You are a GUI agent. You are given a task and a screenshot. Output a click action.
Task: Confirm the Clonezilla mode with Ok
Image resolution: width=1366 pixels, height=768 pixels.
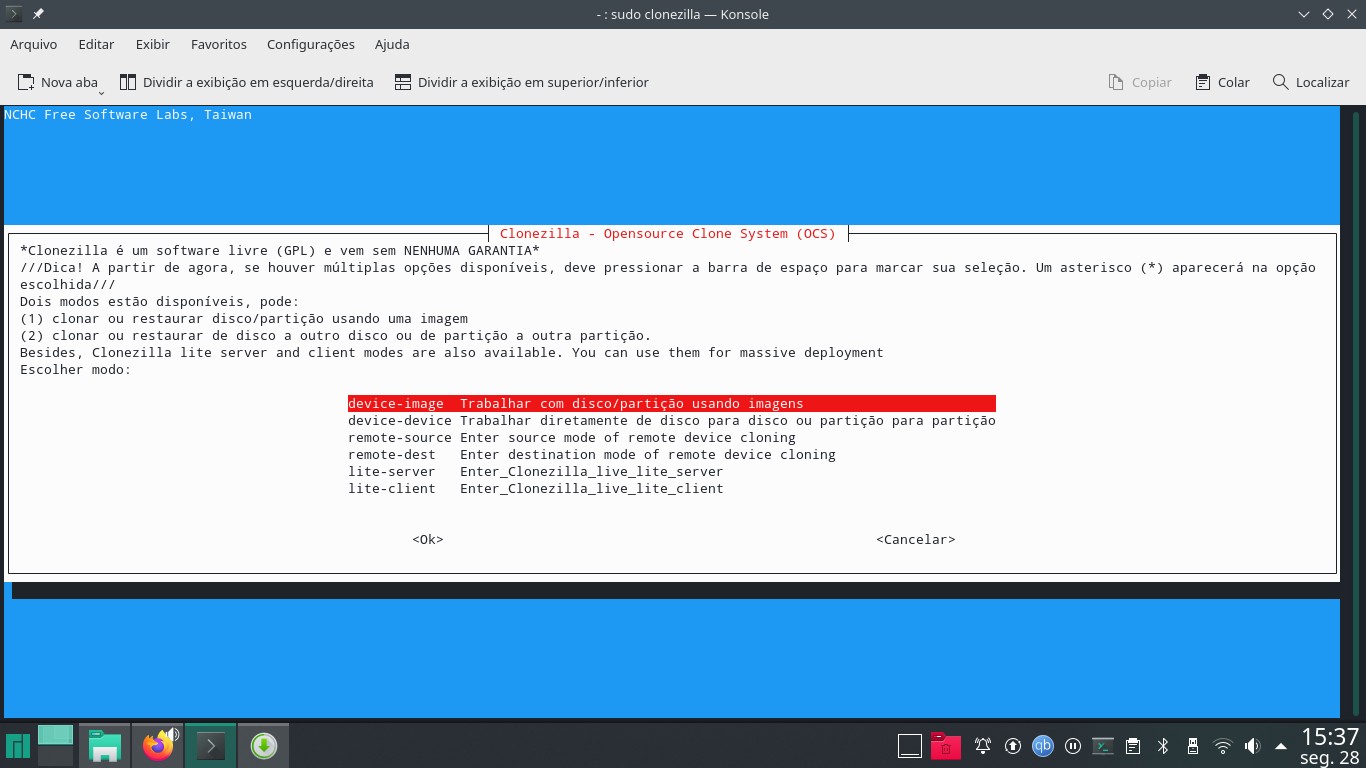428,539
